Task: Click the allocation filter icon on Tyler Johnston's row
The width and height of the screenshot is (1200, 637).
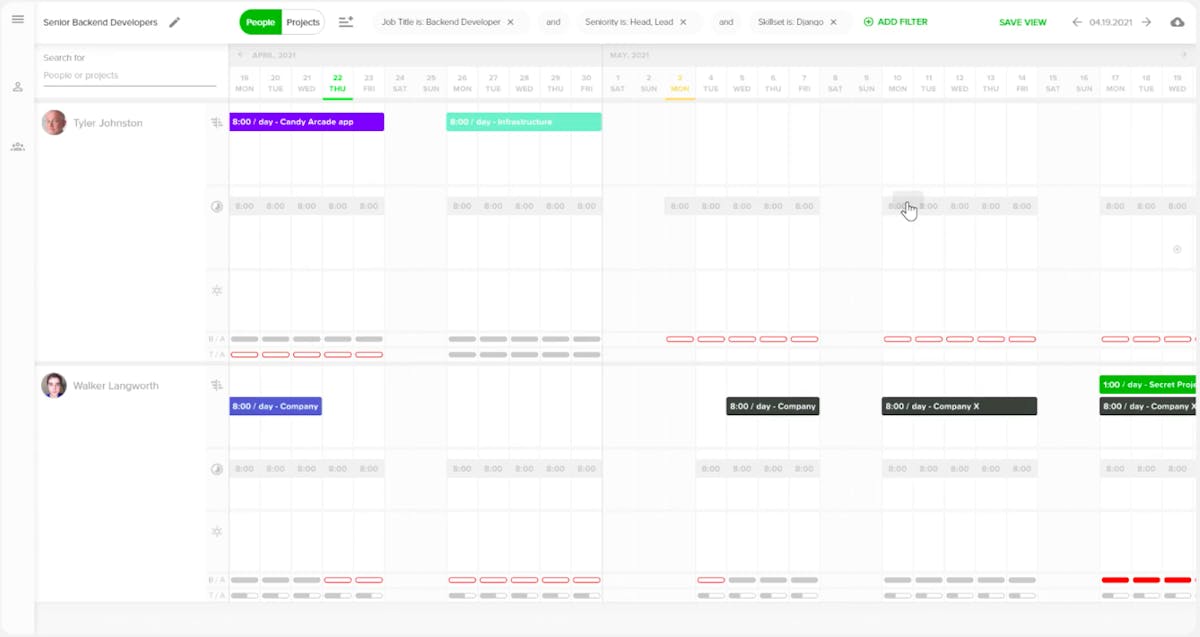Action: pos(216,122)
